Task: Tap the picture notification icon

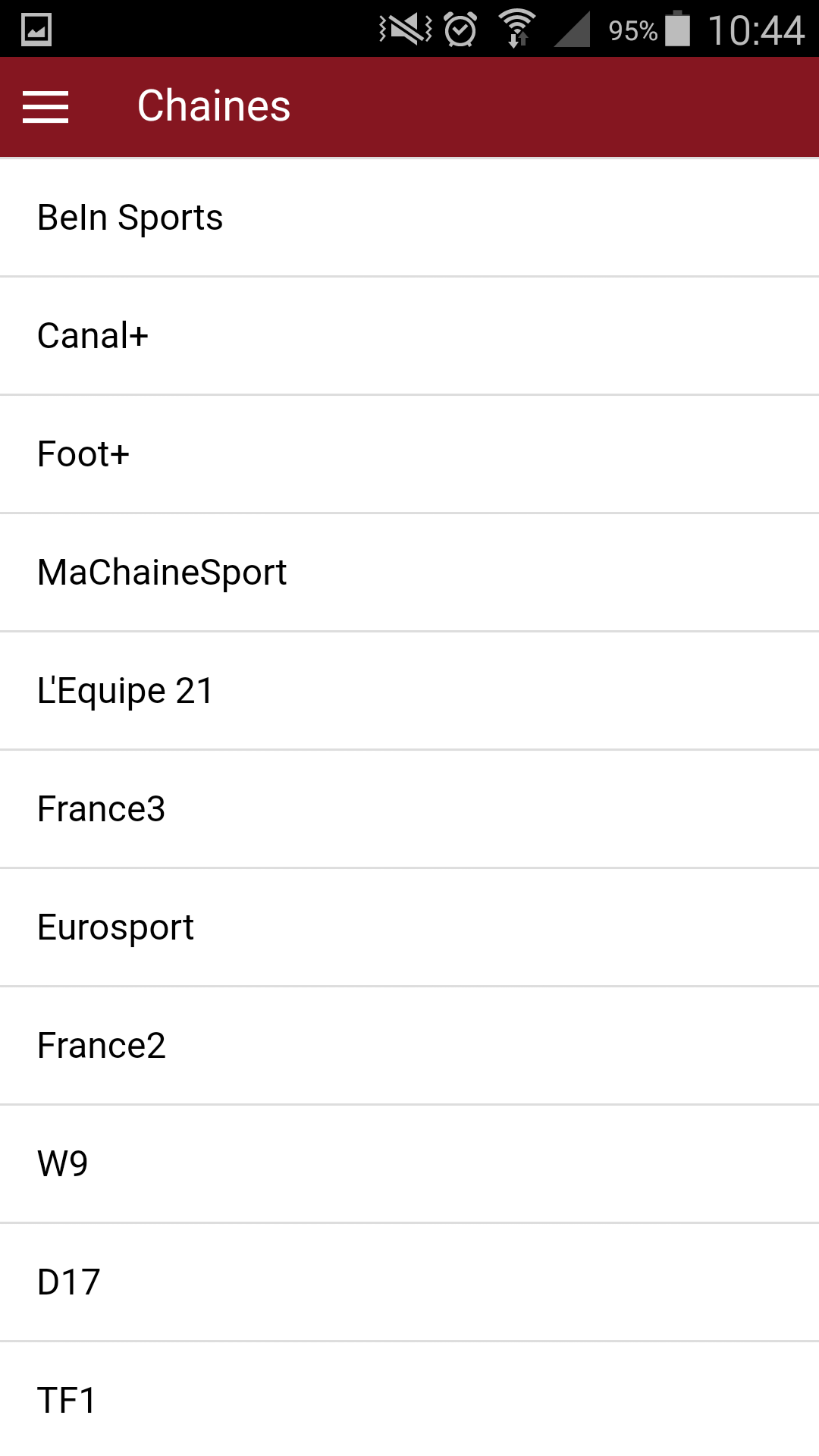Action: (x=36, y=30)
